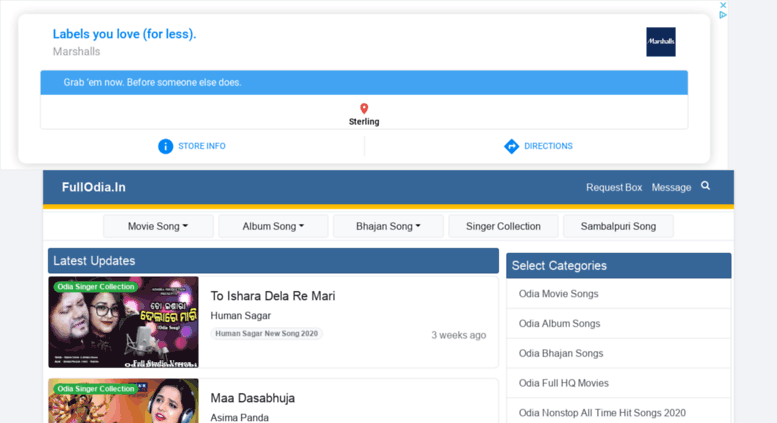Click 'Sterling' location label in ad

(364, 122)
